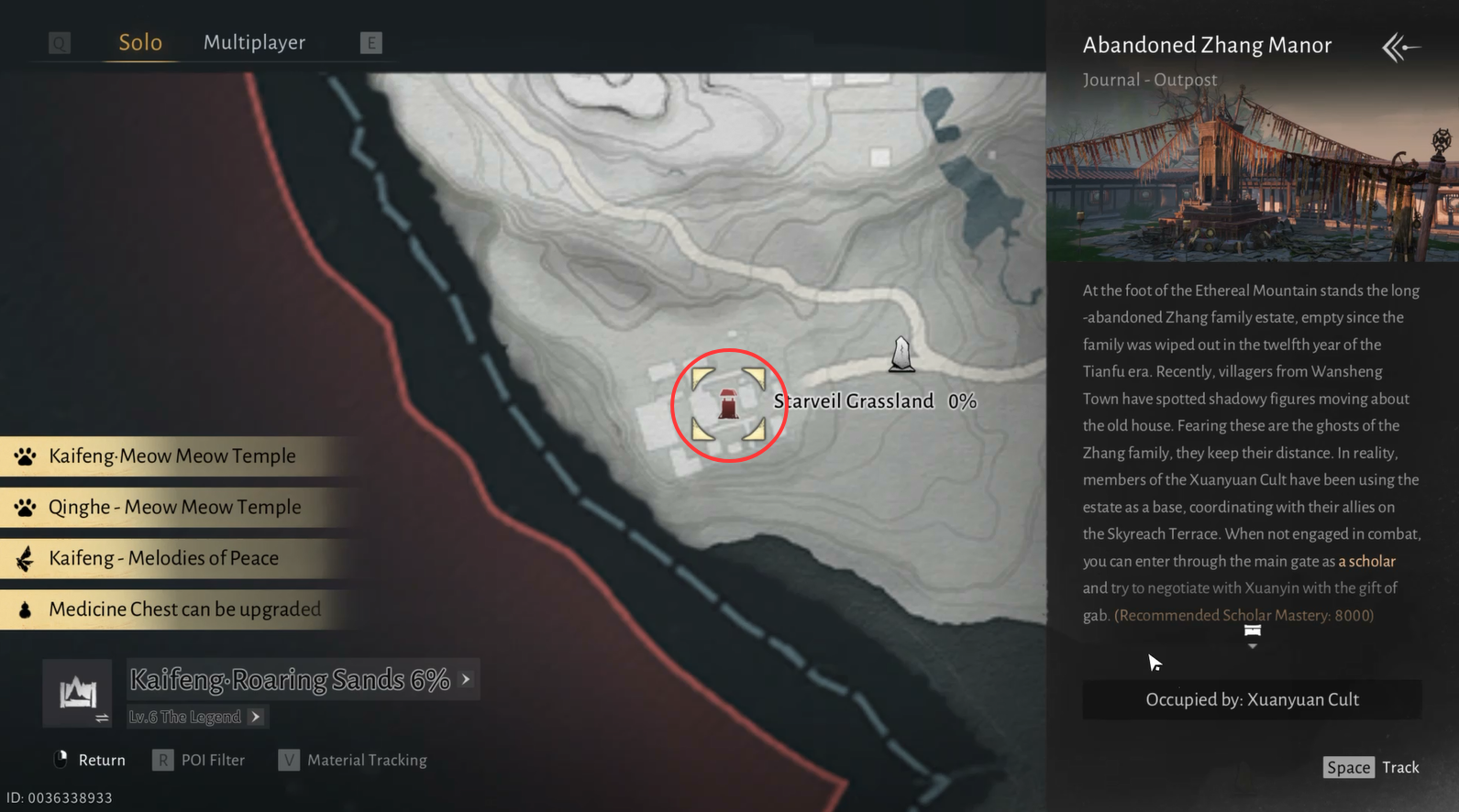Click the Melodies of Peace feather icon

point(26,558)
